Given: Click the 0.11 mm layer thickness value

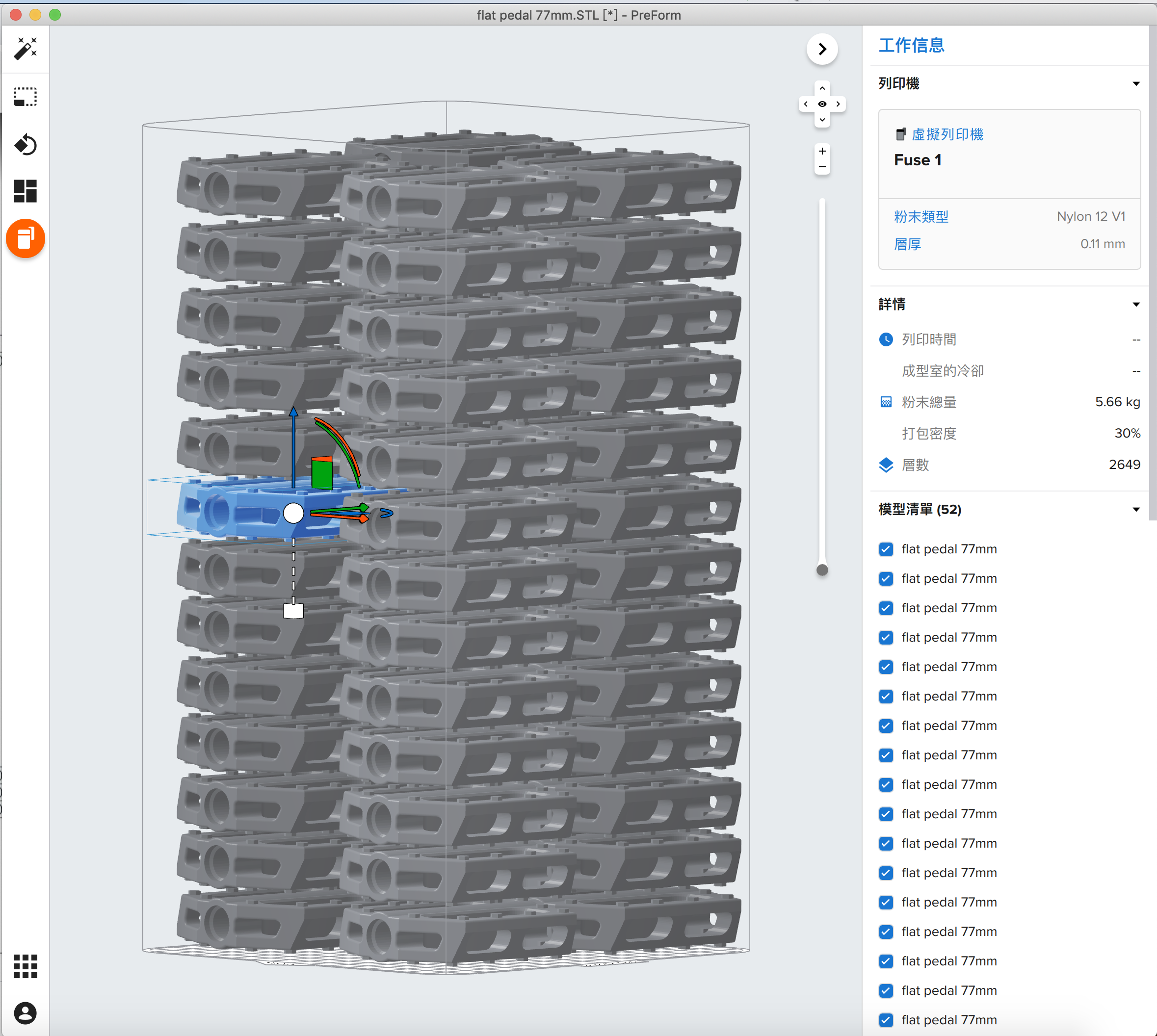Looking at the screenshot, I should click(1103, 244).
